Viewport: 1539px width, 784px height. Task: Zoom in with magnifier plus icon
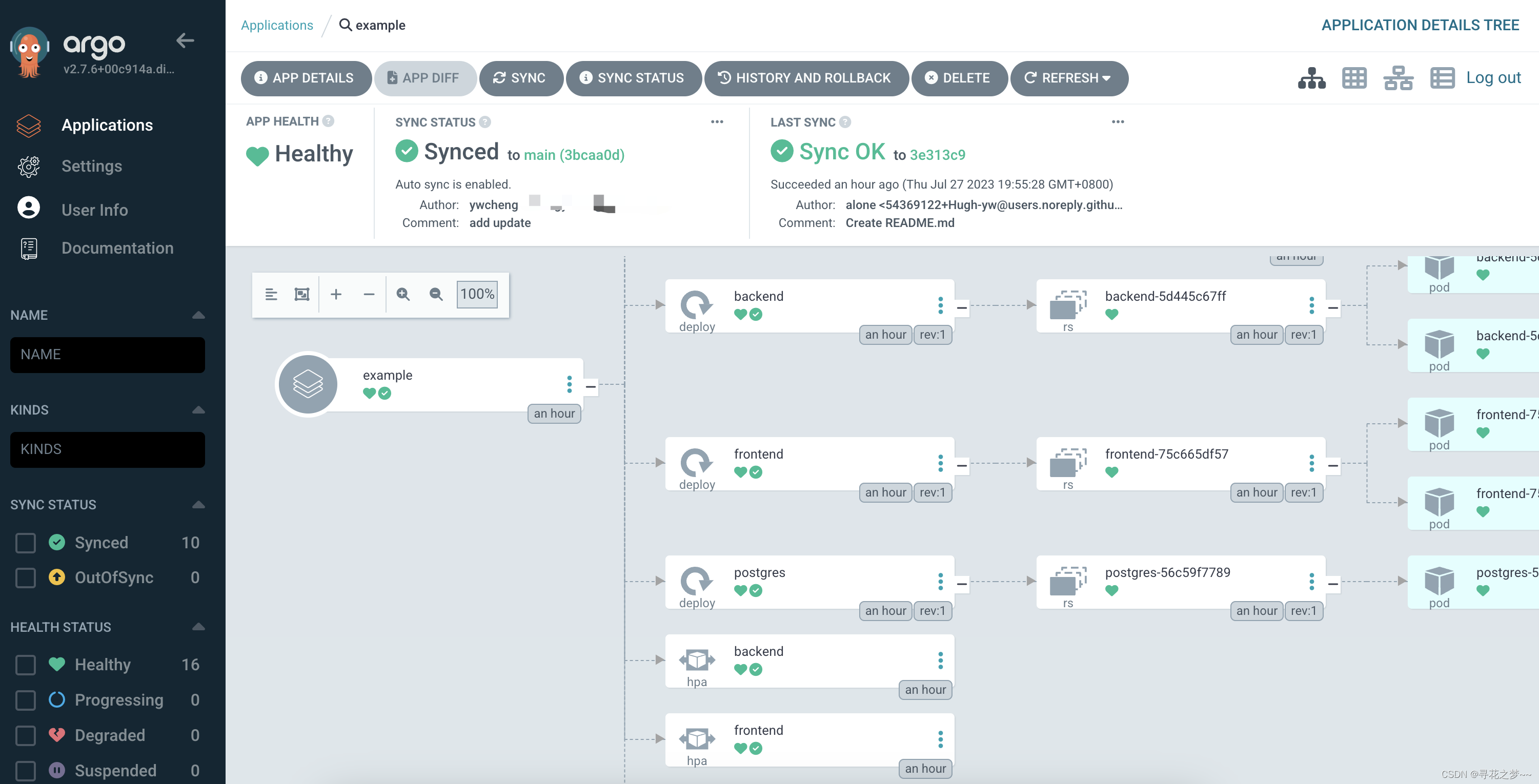pos(402,294)
